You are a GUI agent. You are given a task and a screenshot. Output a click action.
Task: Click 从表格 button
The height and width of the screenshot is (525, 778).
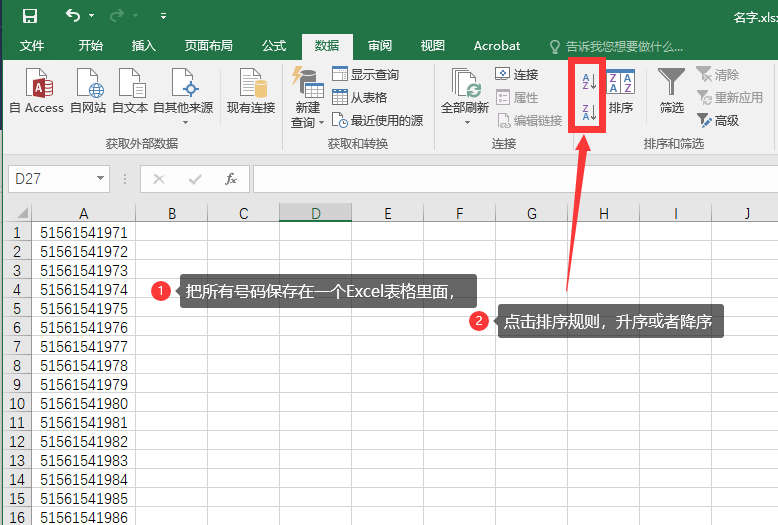click(360, 97)
